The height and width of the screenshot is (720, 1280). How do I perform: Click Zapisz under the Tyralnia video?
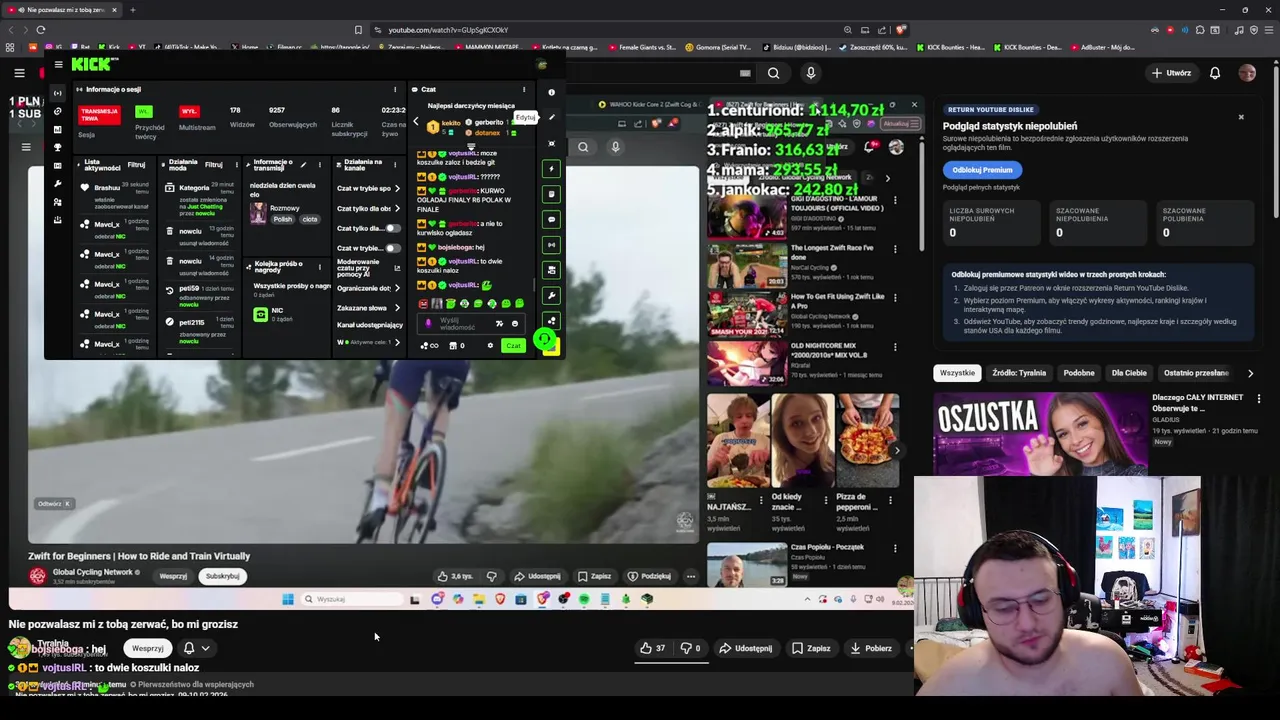[811, 648]
